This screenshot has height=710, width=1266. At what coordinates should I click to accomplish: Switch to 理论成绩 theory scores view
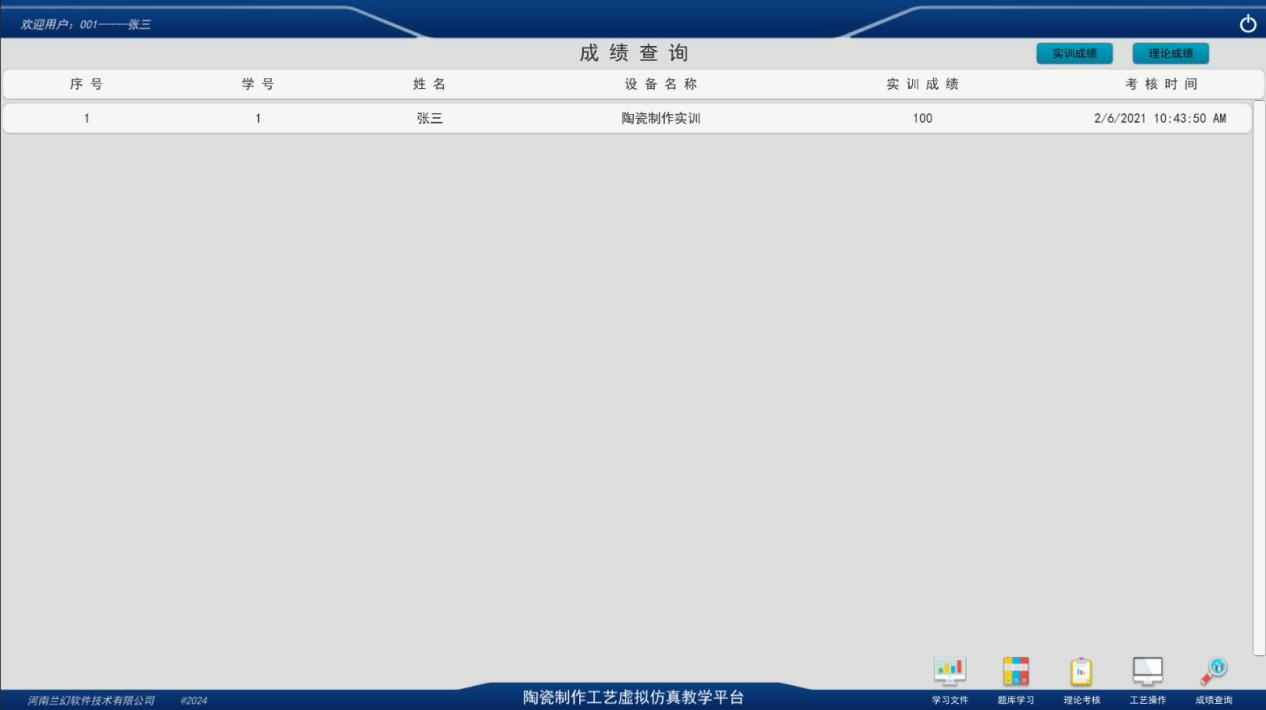click(x=1170, y=52)
